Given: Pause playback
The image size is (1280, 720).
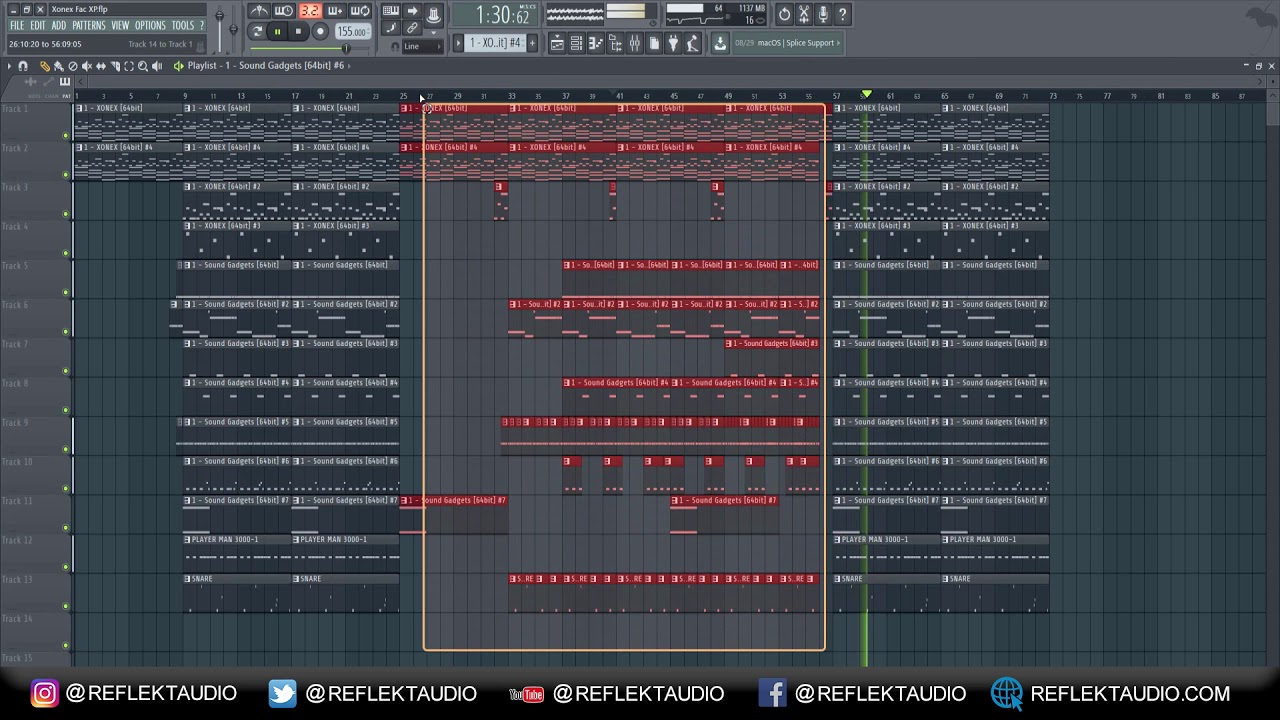Looking at the screenshot, I should click(x=277, y=31).
